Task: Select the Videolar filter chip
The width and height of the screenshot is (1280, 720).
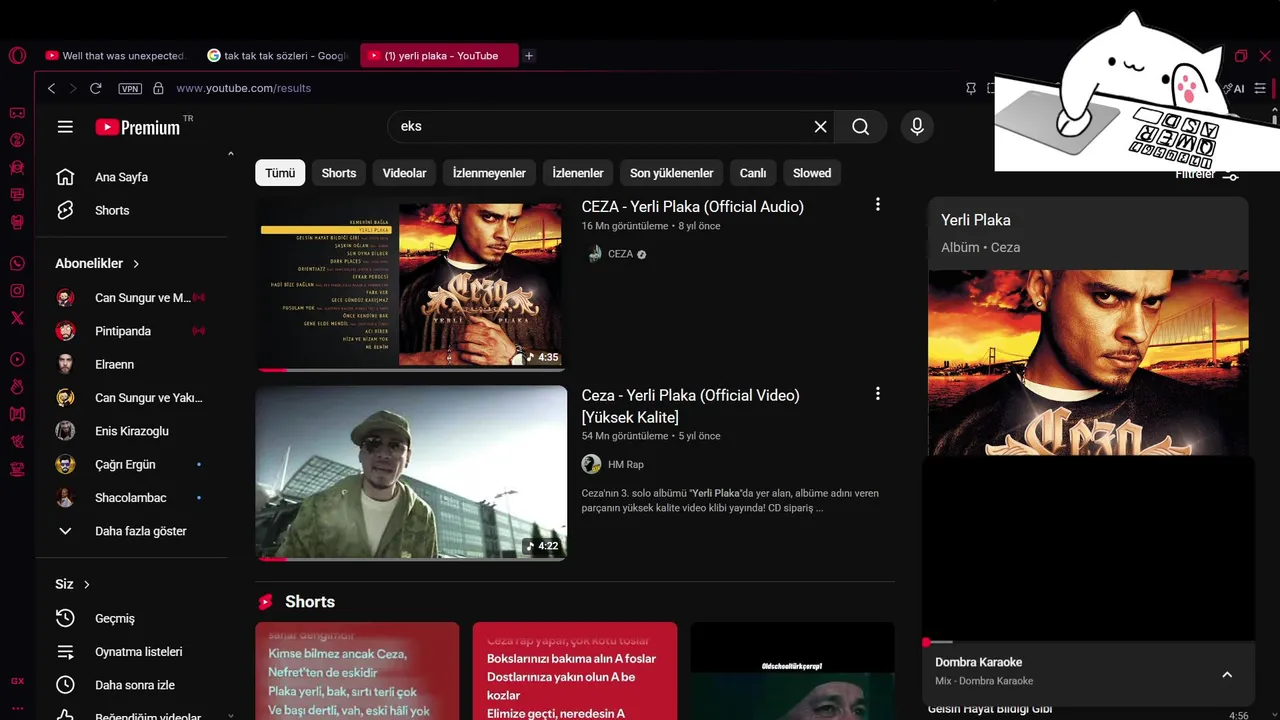Action: (x=405, y=173)
